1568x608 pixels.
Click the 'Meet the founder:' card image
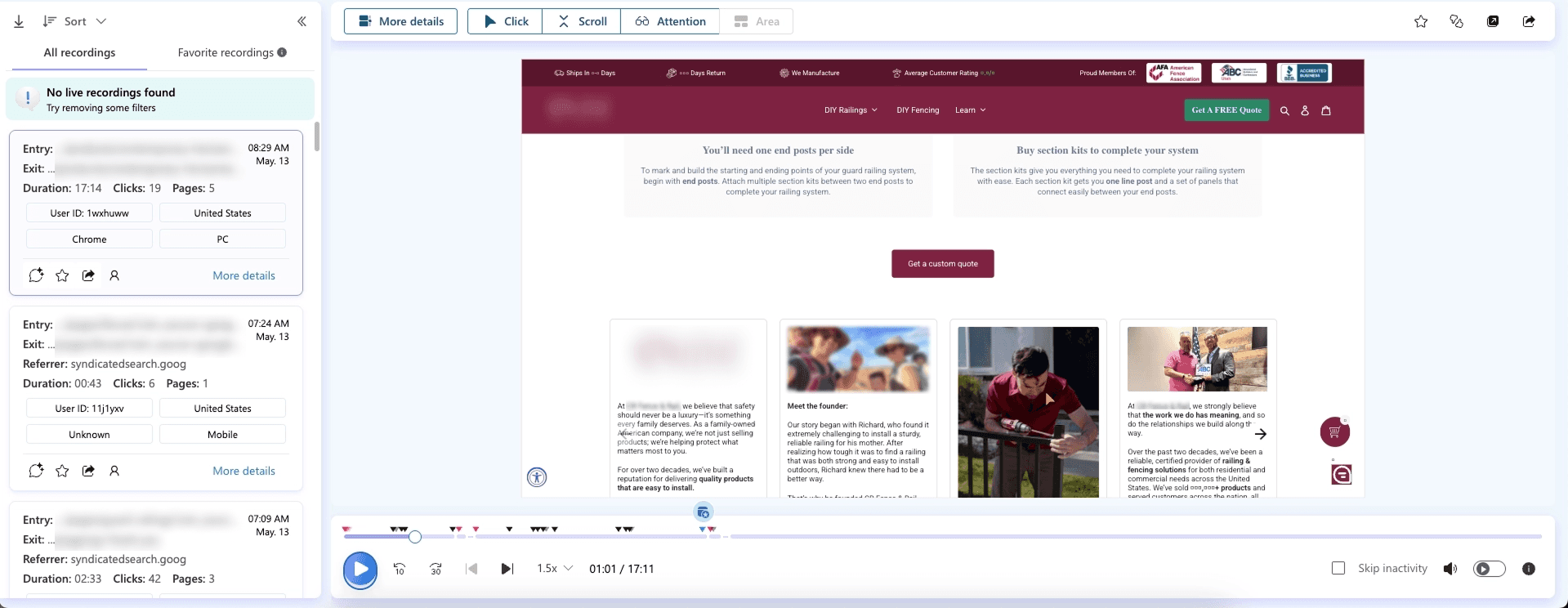pyautogui.click(x=858, y=360)
